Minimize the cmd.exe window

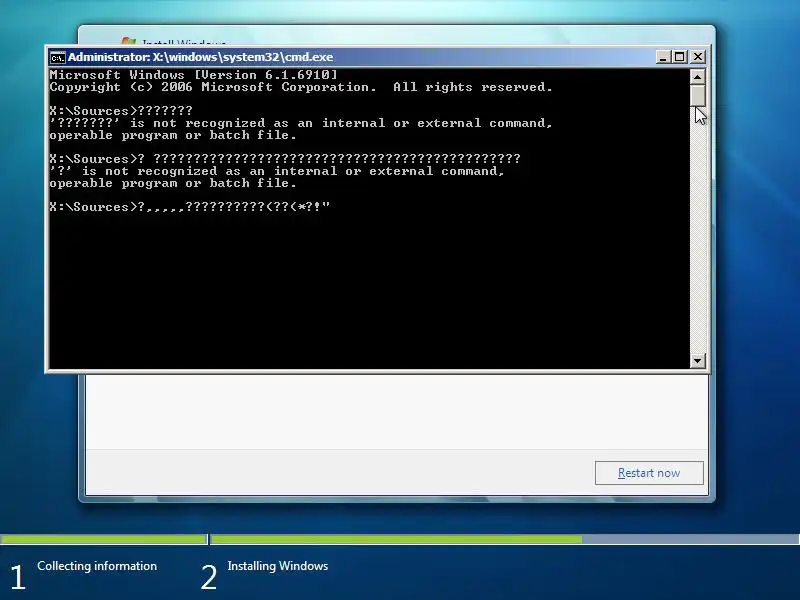pos(663,57)
